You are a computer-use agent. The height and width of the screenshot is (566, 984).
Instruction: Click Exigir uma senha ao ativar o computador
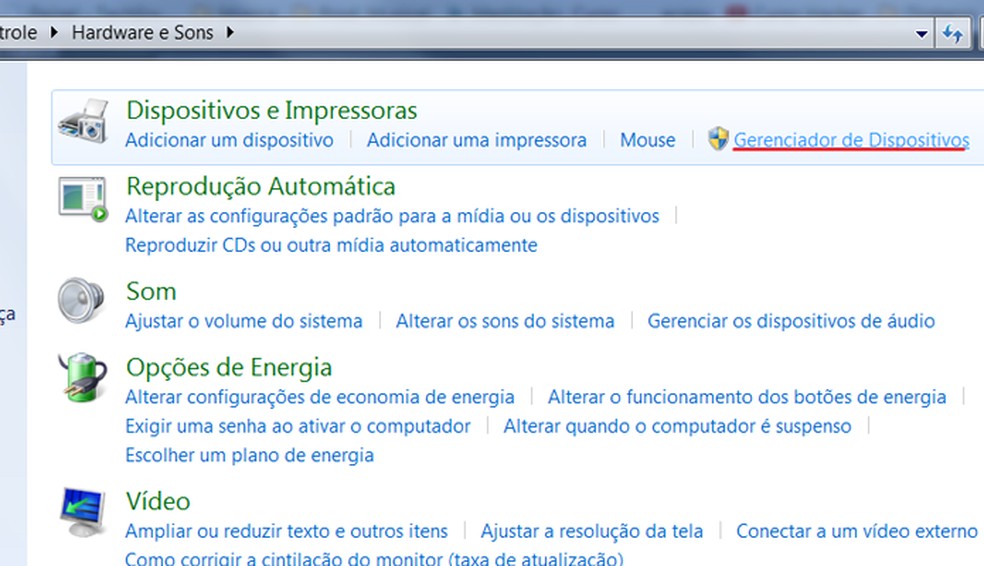coord(298,427)
